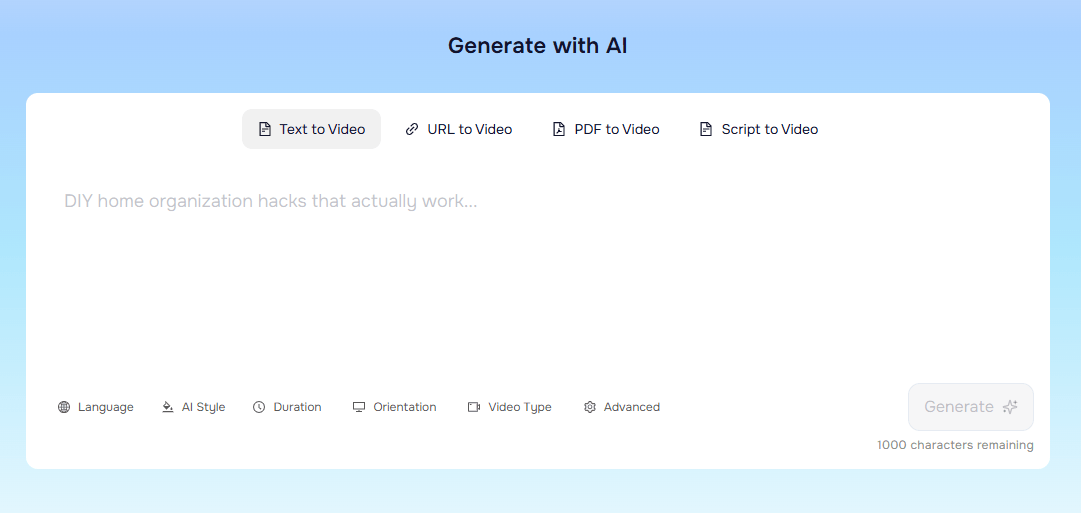1081x513 pixels.
Task: Click the monitor Orientation icon
Action: pos(359,407)
